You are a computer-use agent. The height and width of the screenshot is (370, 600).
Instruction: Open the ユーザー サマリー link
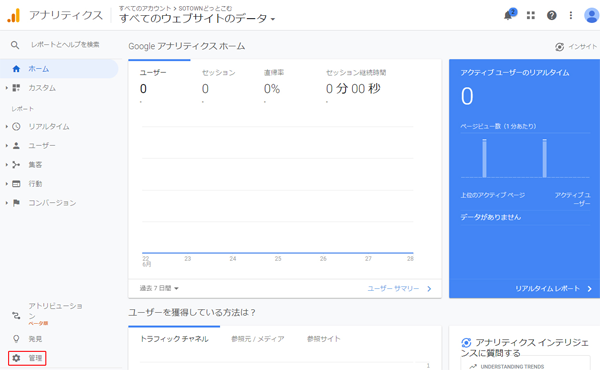tap(399, 289)
